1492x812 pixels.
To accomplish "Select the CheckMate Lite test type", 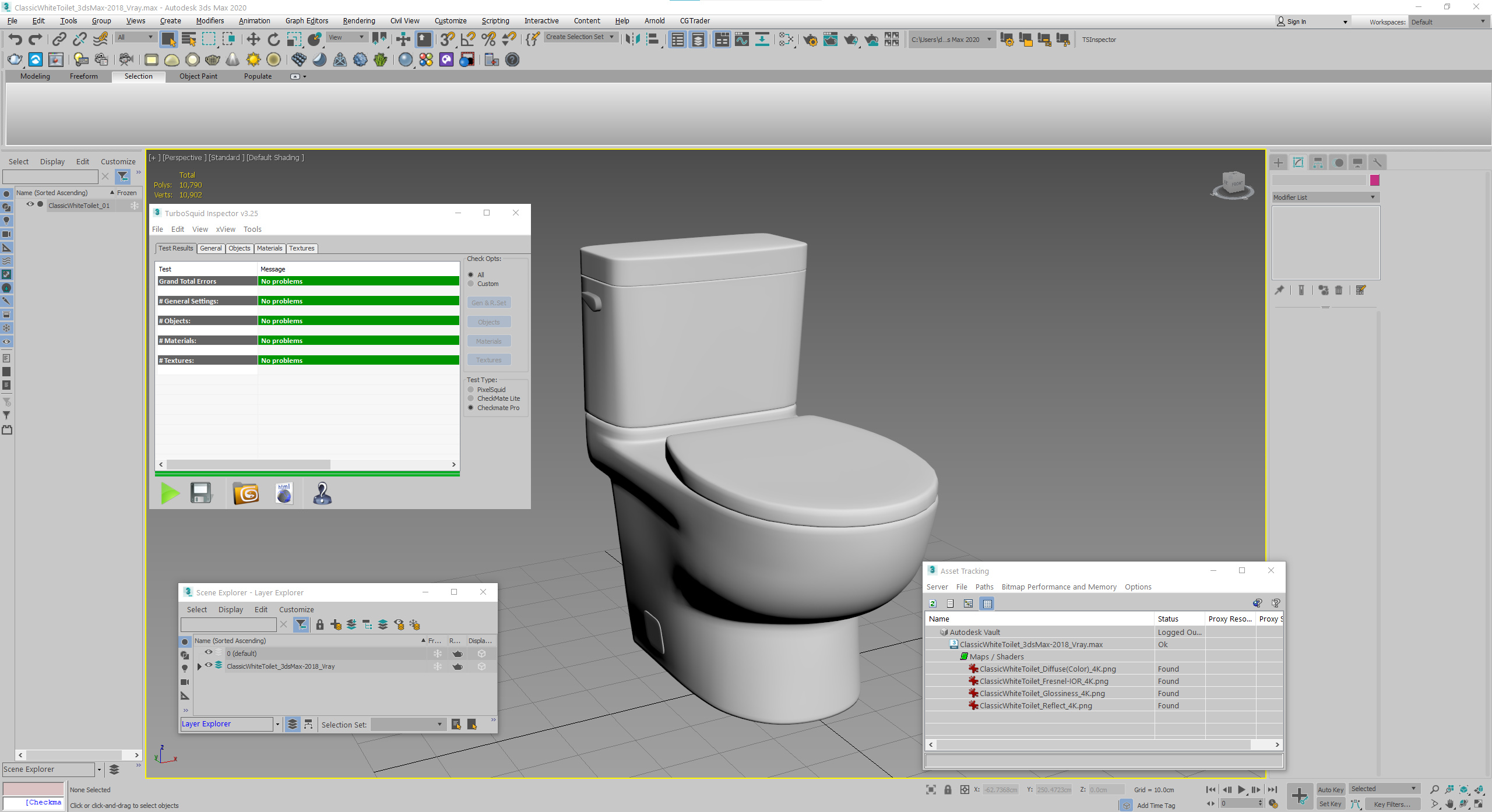I will click(x=471, y=398).
